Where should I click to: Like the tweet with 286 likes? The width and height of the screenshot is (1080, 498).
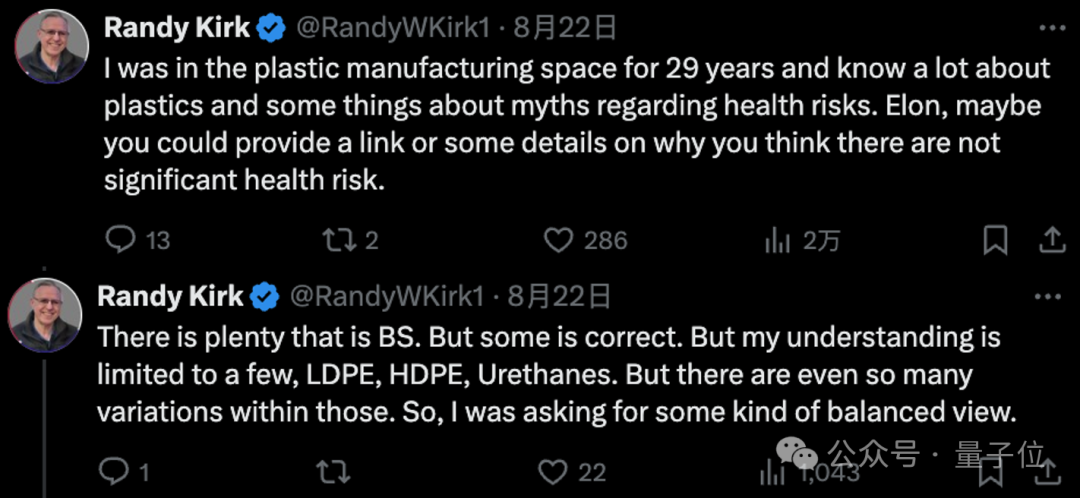(x=559, y=240)
